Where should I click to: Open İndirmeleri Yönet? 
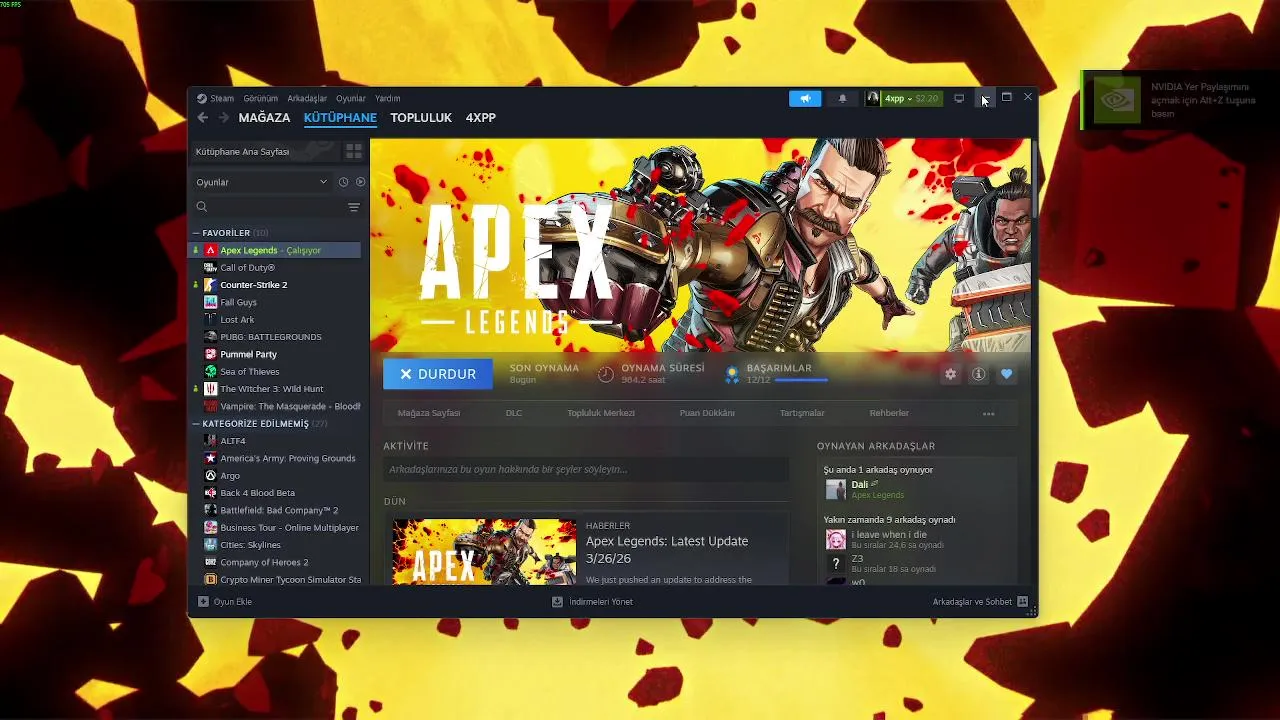click(592, 602)
